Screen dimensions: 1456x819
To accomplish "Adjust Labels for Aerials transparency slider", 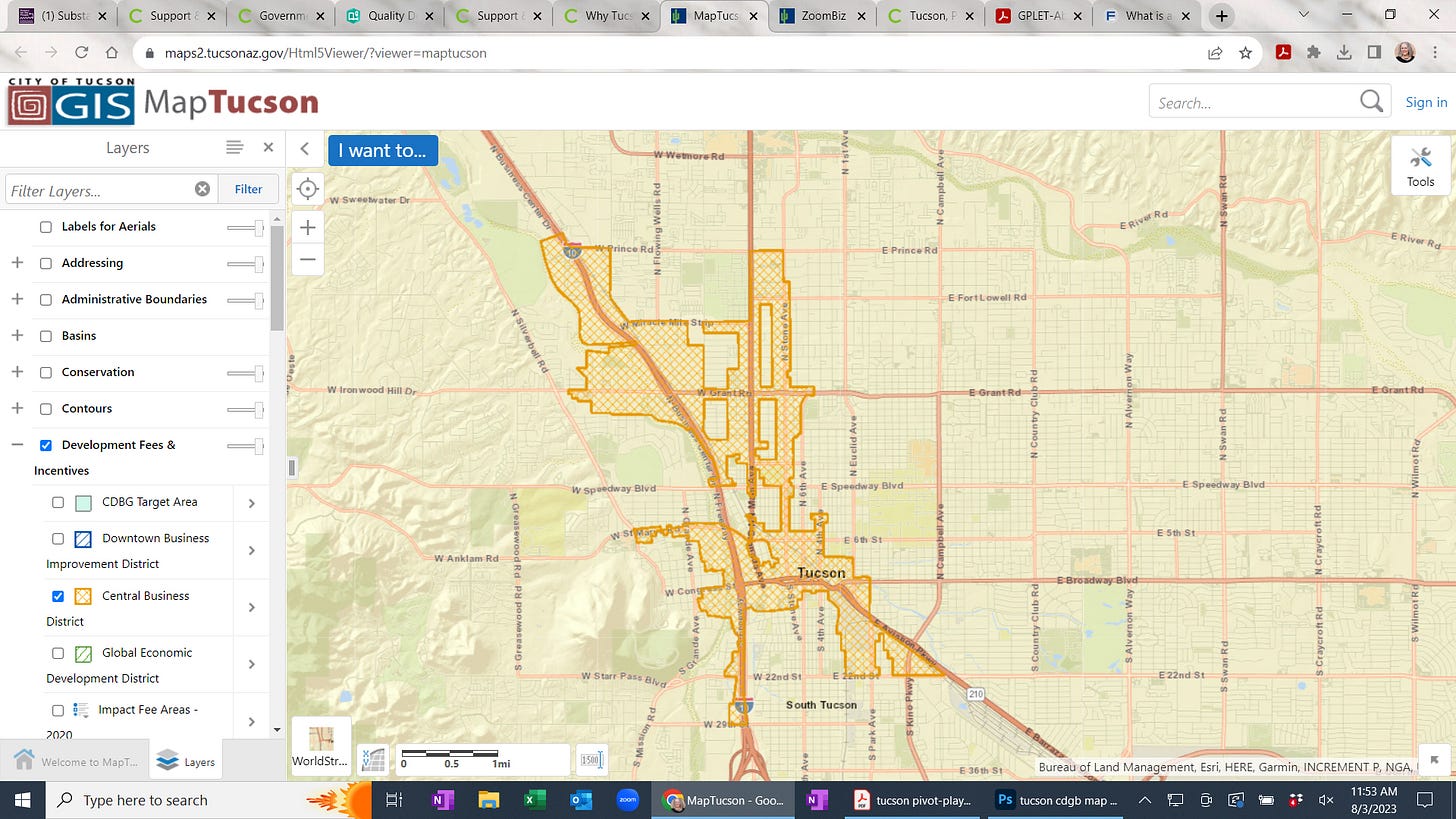I will click(x=245, y=228).
